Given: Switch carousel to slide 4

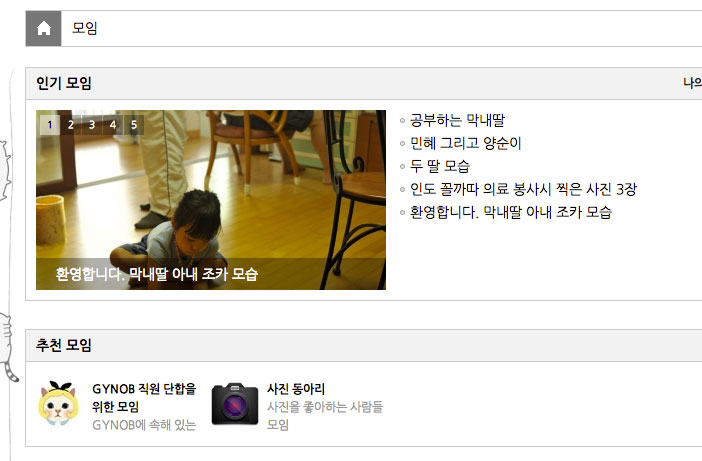Looking at the screenshot, I should point(113,125).
